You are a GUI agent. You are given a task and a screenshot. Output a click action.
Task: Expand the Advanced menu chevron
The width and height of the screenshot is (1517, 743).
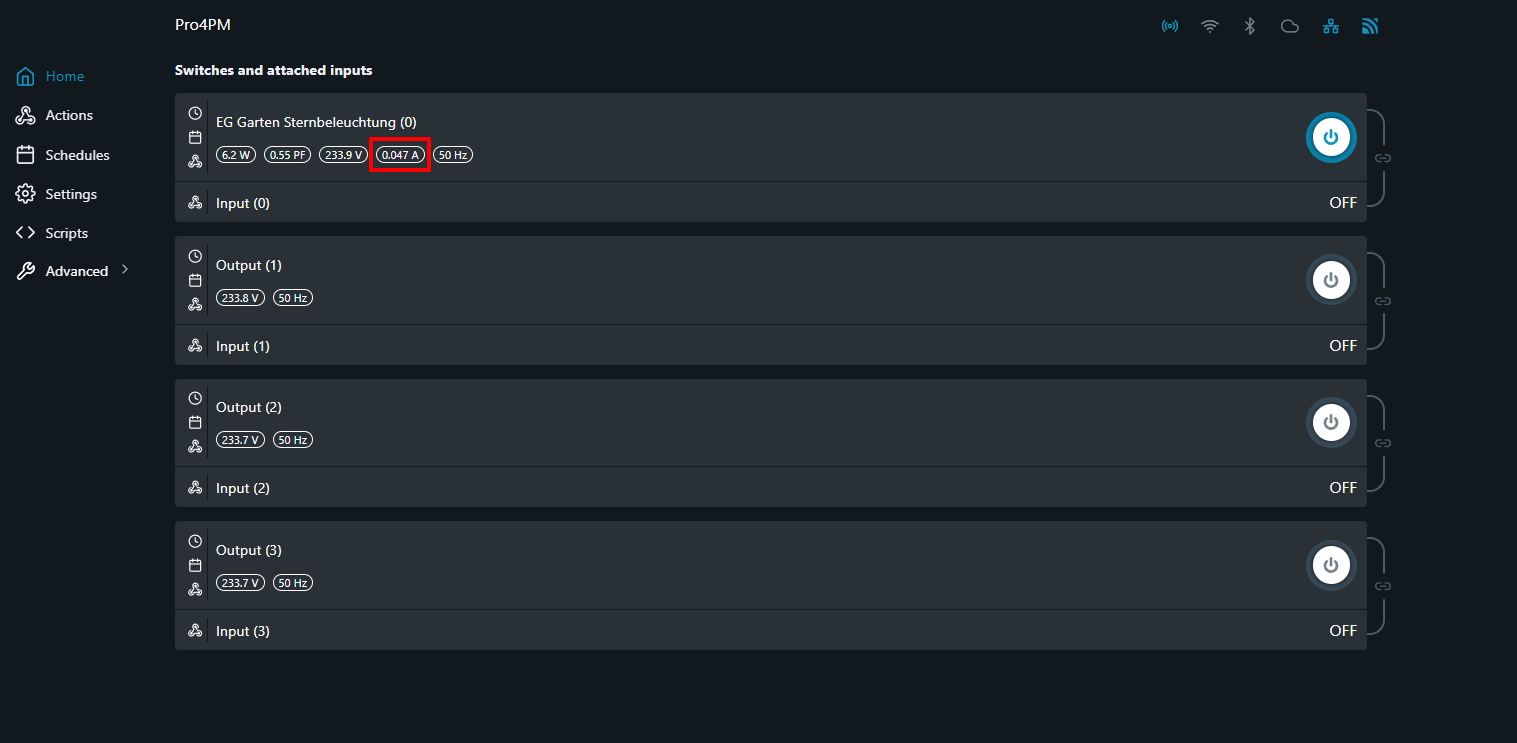pos(125,269)
